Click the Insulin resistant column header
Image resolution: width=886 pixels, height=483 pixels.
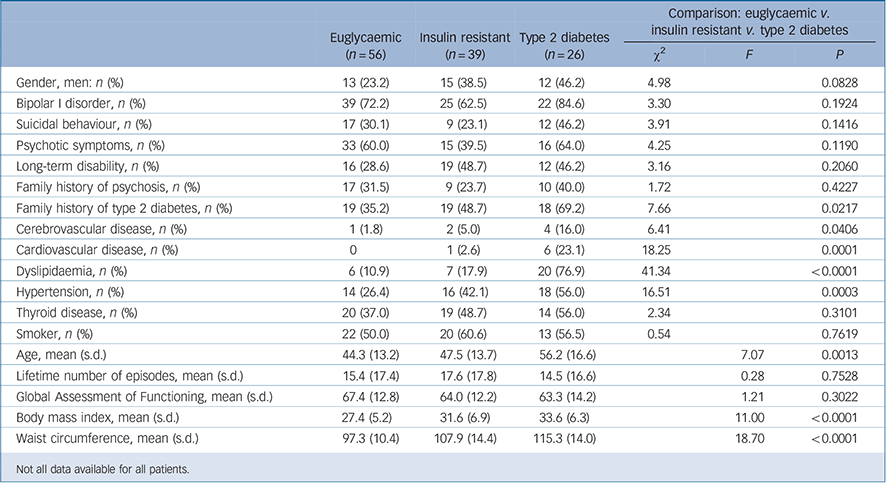(458, 38)
